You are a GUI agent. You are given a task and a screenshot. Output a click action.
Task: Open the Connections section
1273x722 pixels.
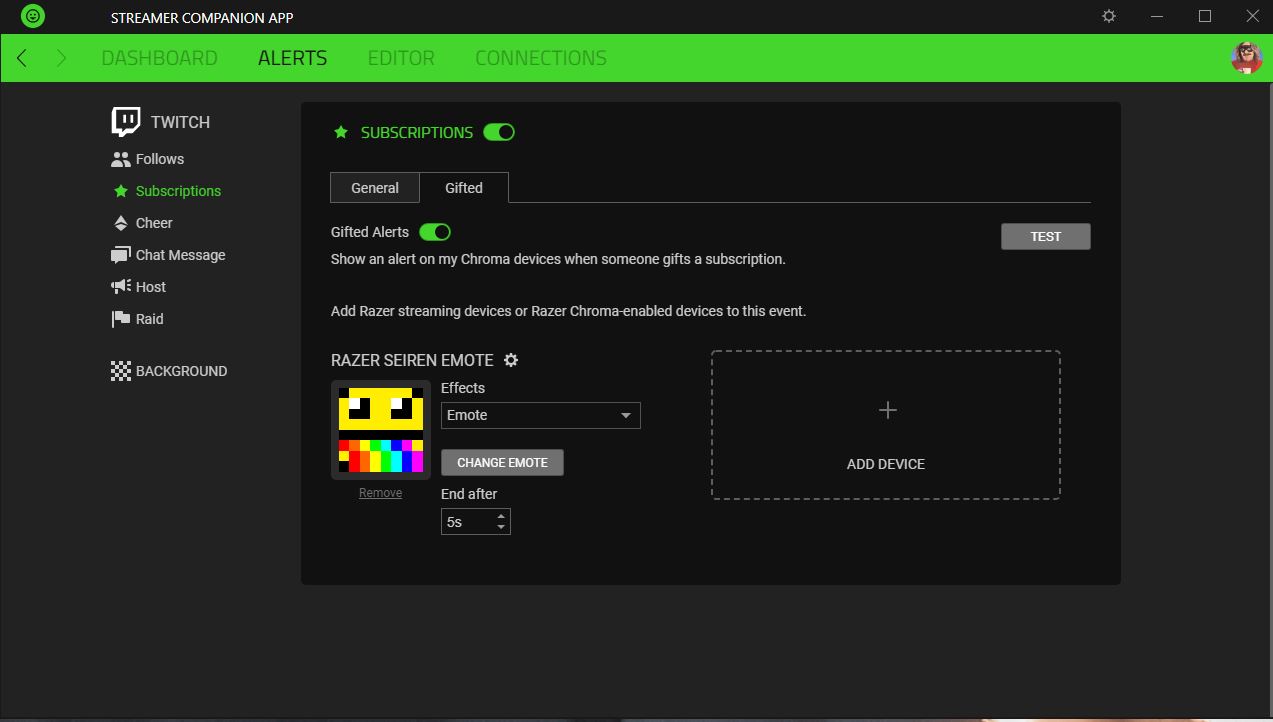(x=541, y=58)
